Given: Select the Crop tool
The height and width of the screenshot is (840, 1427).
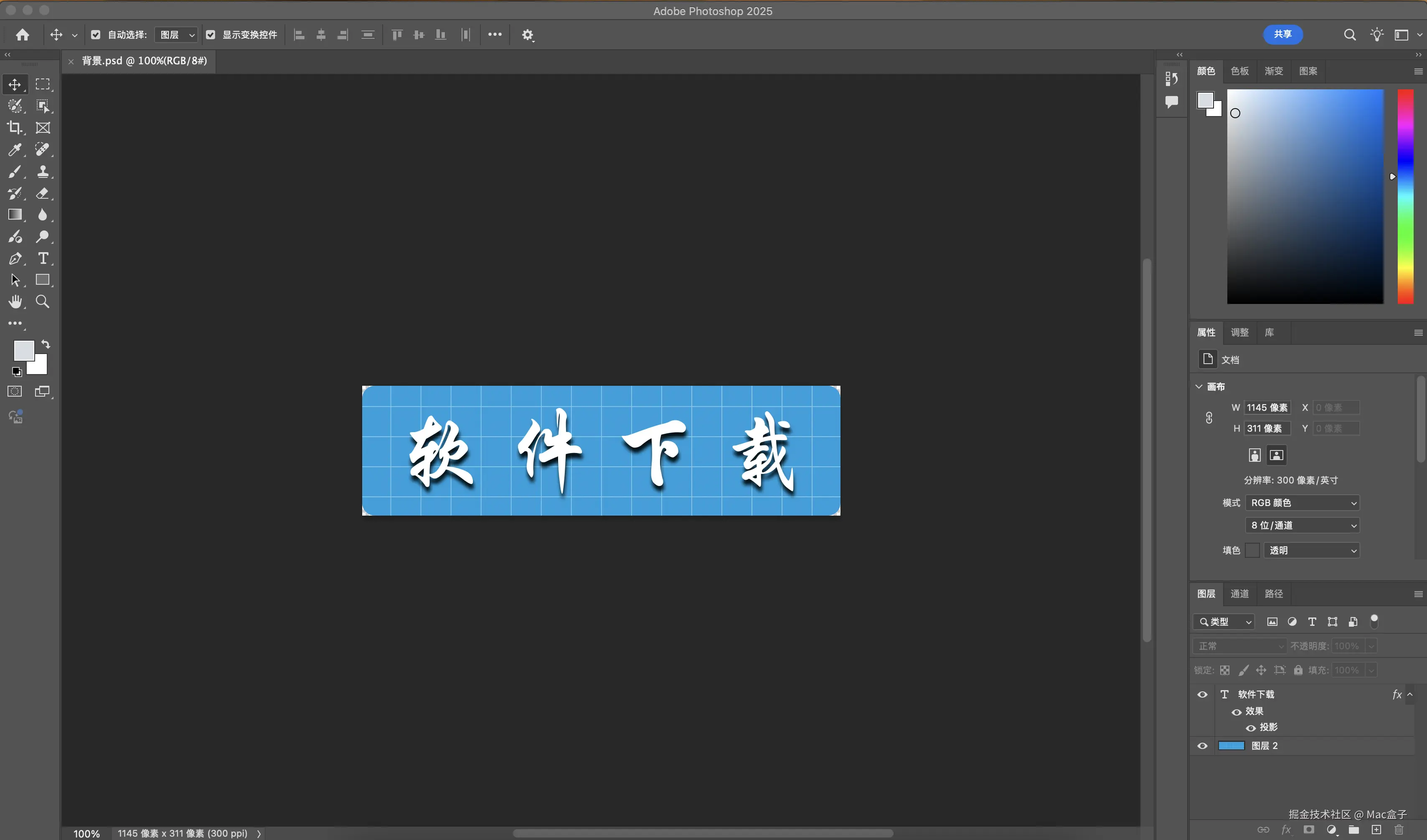Looking at the screenshot, I should pyautogui.click(x=15, y=127).
